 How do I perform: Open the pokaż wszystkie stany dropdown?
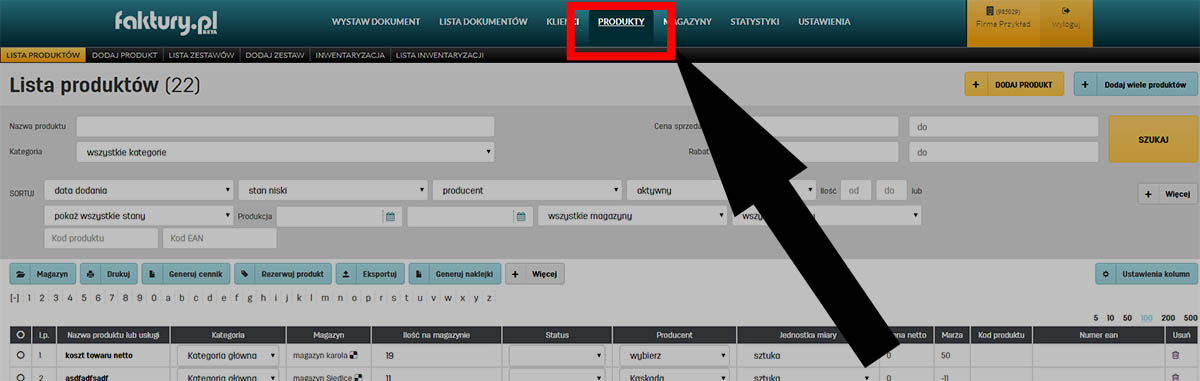click(138, 216)
